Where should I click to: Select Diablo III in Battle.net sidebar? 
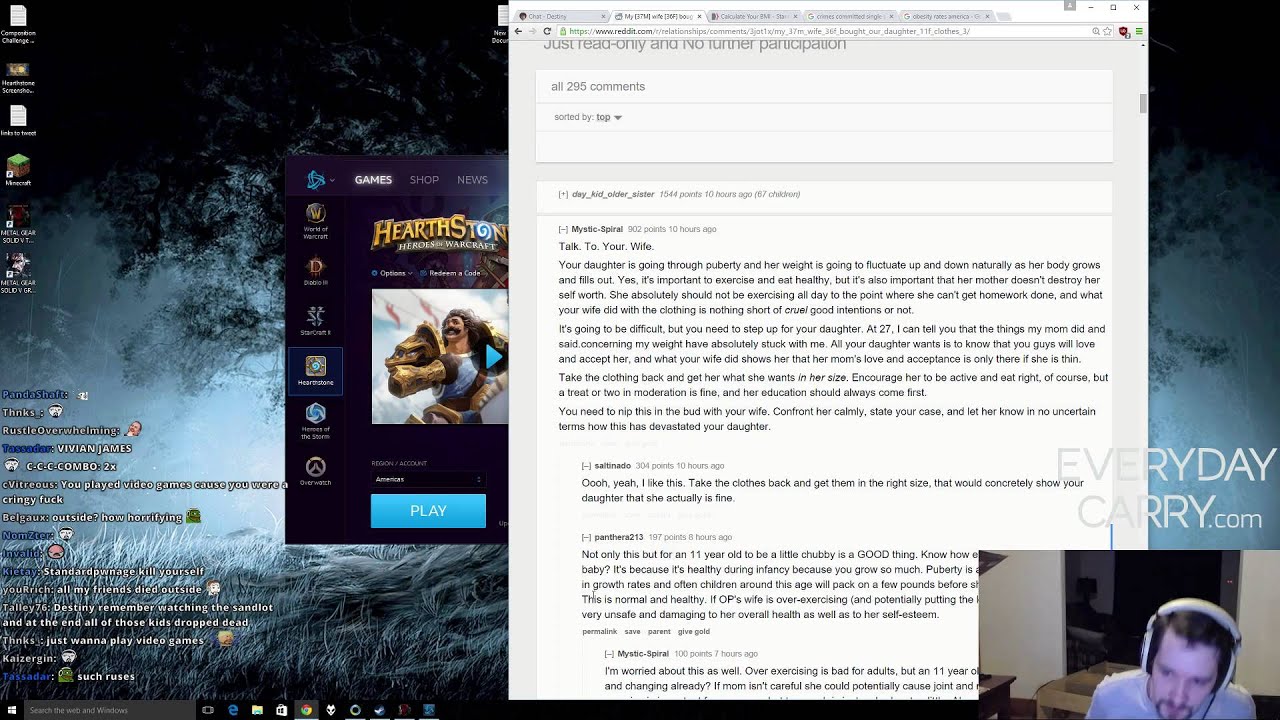point(315,271)
